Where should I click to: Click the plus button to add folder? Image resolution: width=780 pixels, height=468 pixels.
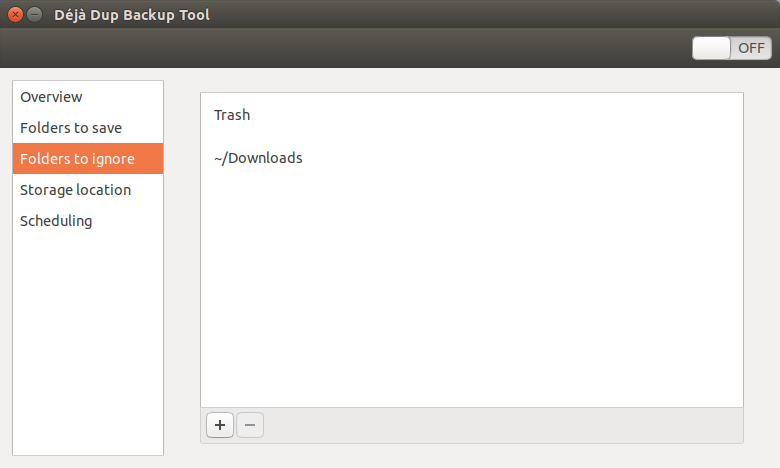click(x=220, y=425)
